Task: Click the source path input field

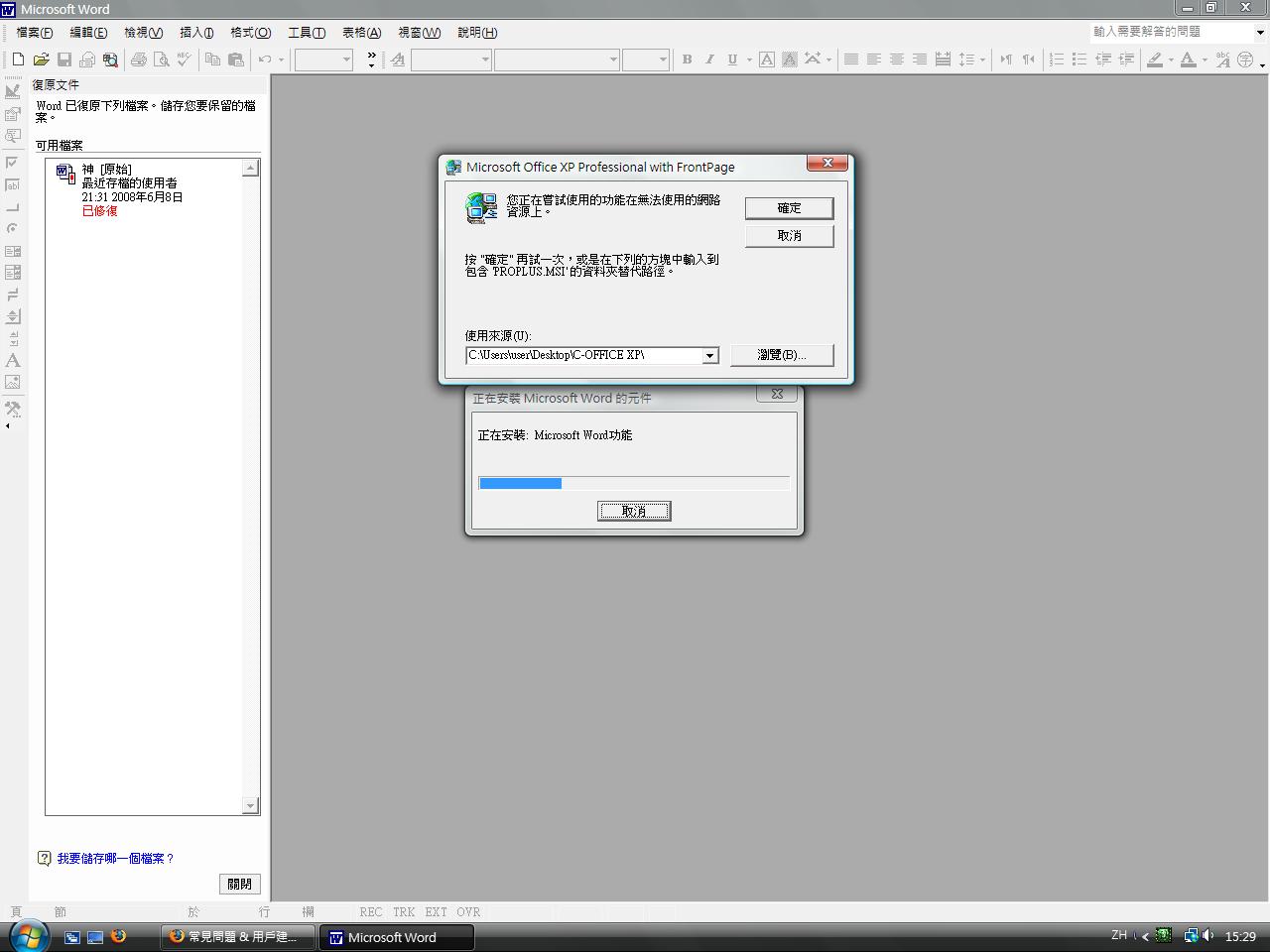Action: (584, 355)
